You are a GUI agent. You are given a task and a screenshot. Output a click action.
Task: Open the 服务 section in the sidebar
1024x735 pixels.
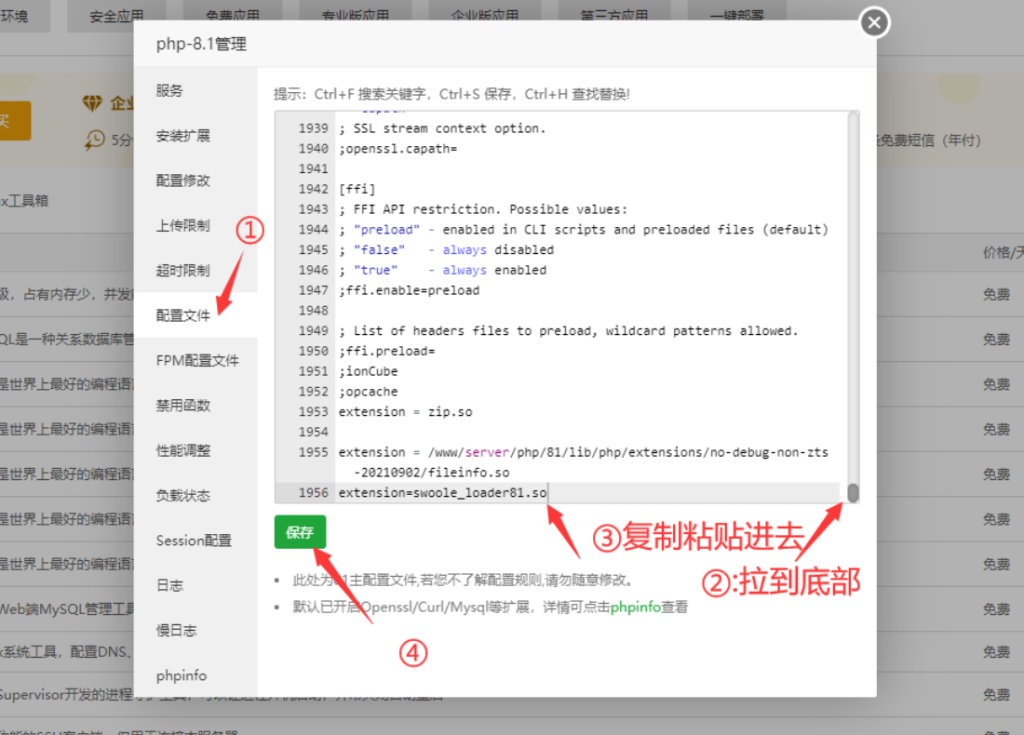170,92
